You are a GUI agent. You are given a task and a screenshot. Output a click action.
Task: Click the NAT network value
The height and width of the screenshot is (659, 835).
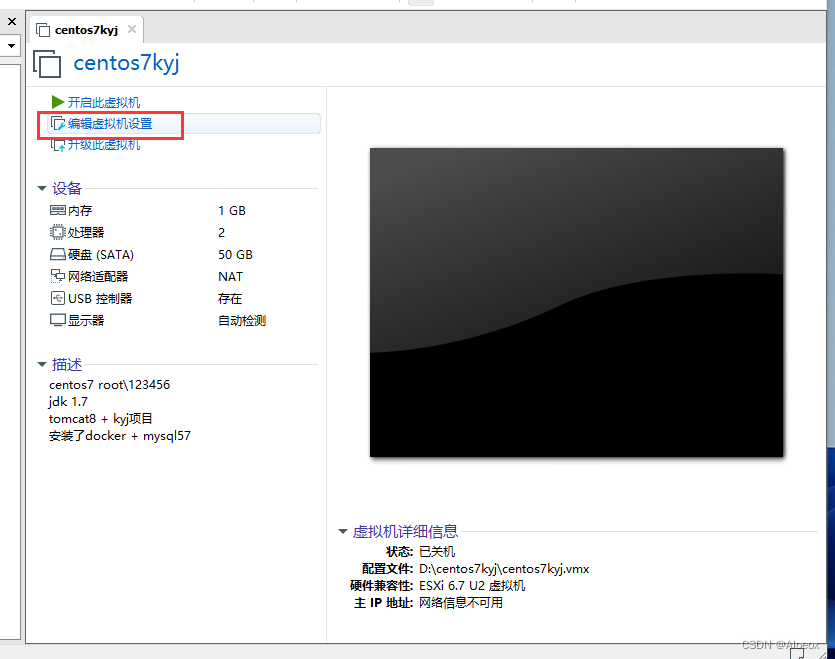(231, 276)
